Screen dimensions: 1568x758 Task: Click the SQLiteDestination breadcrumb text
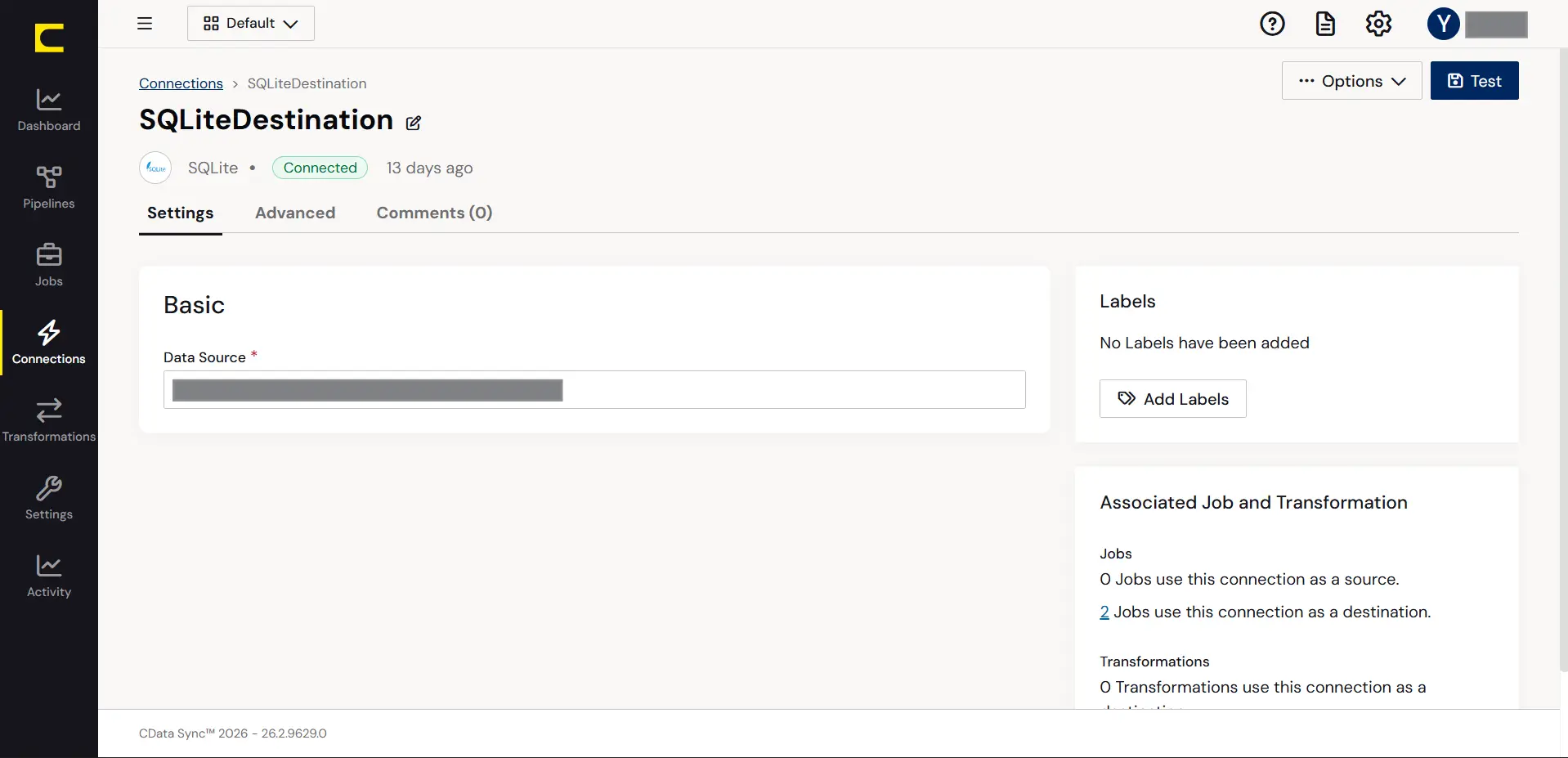(307, 83)
